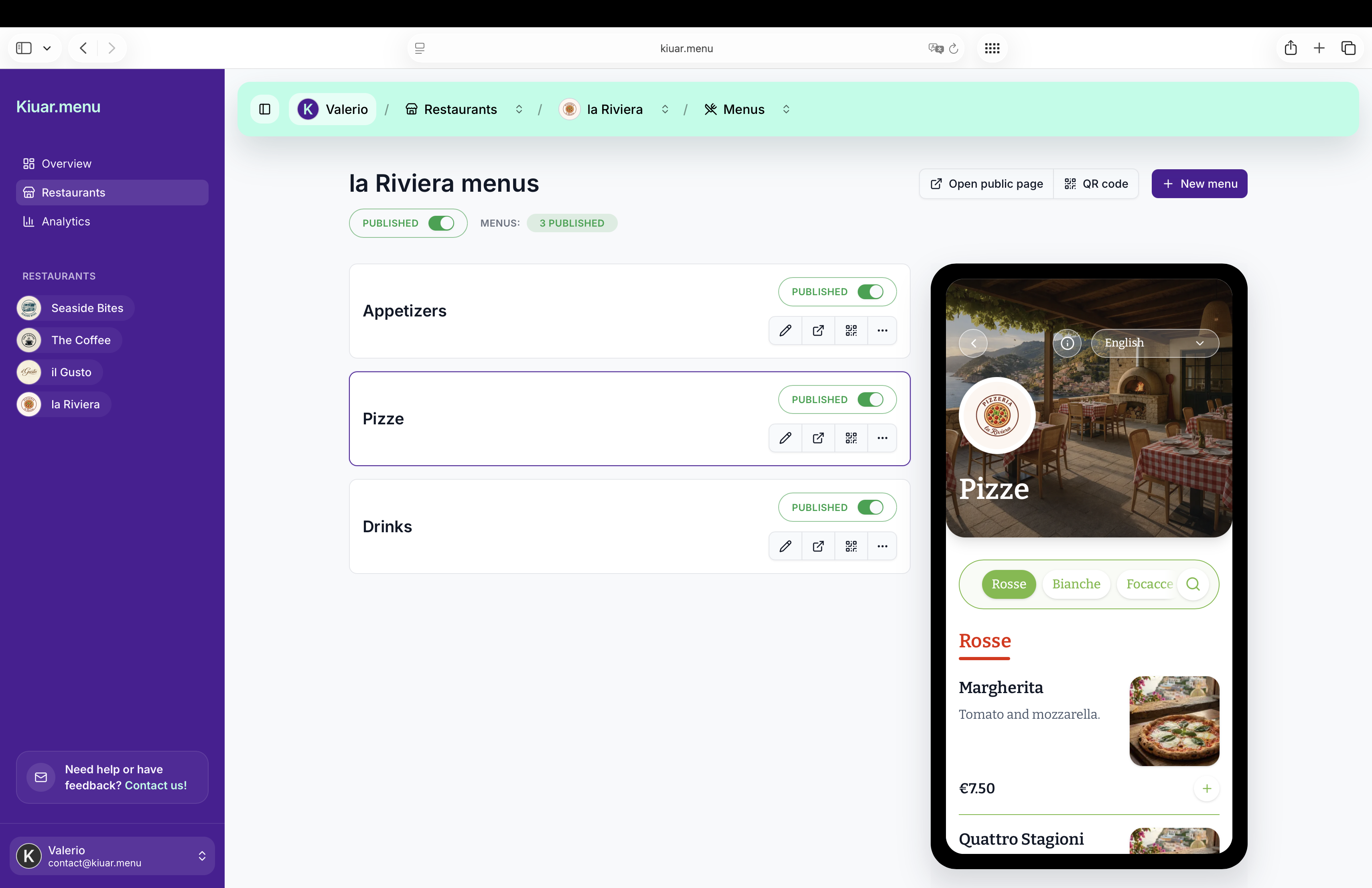1372x888 pixels.
Task: Open the Analytics section in the sidebar
Action: click(x=66, y=221)
